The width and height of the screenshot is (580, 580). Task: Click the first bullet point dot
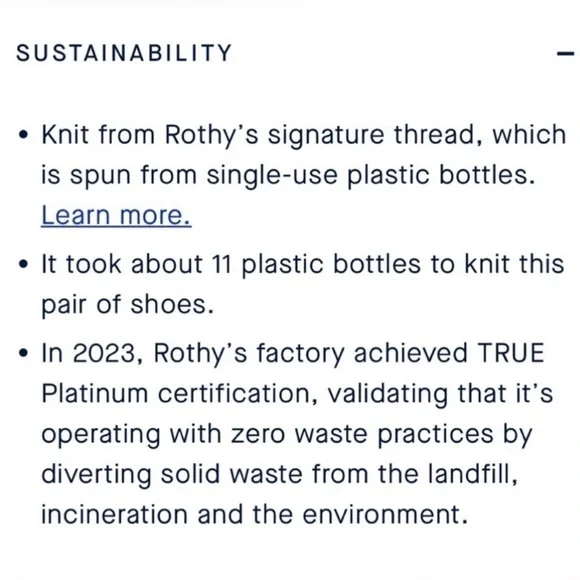23,135
